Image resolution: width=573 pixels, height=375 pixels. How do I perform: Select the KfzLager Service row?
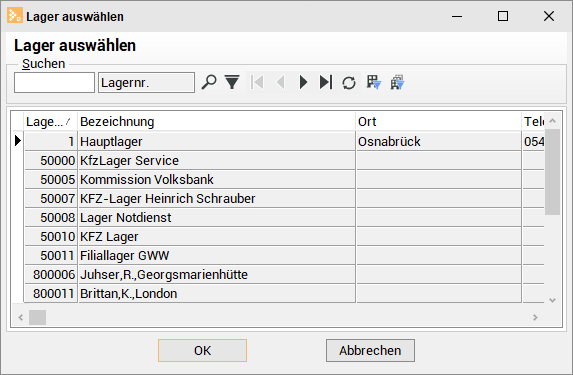click(x=284, y=160)
